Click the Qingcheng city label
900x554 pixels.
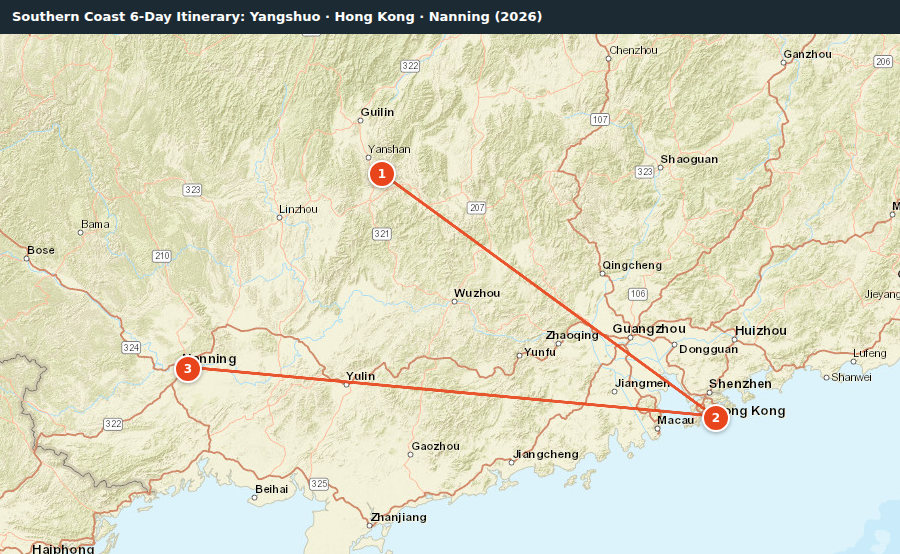pyautogui.click(x=631, y=265)
